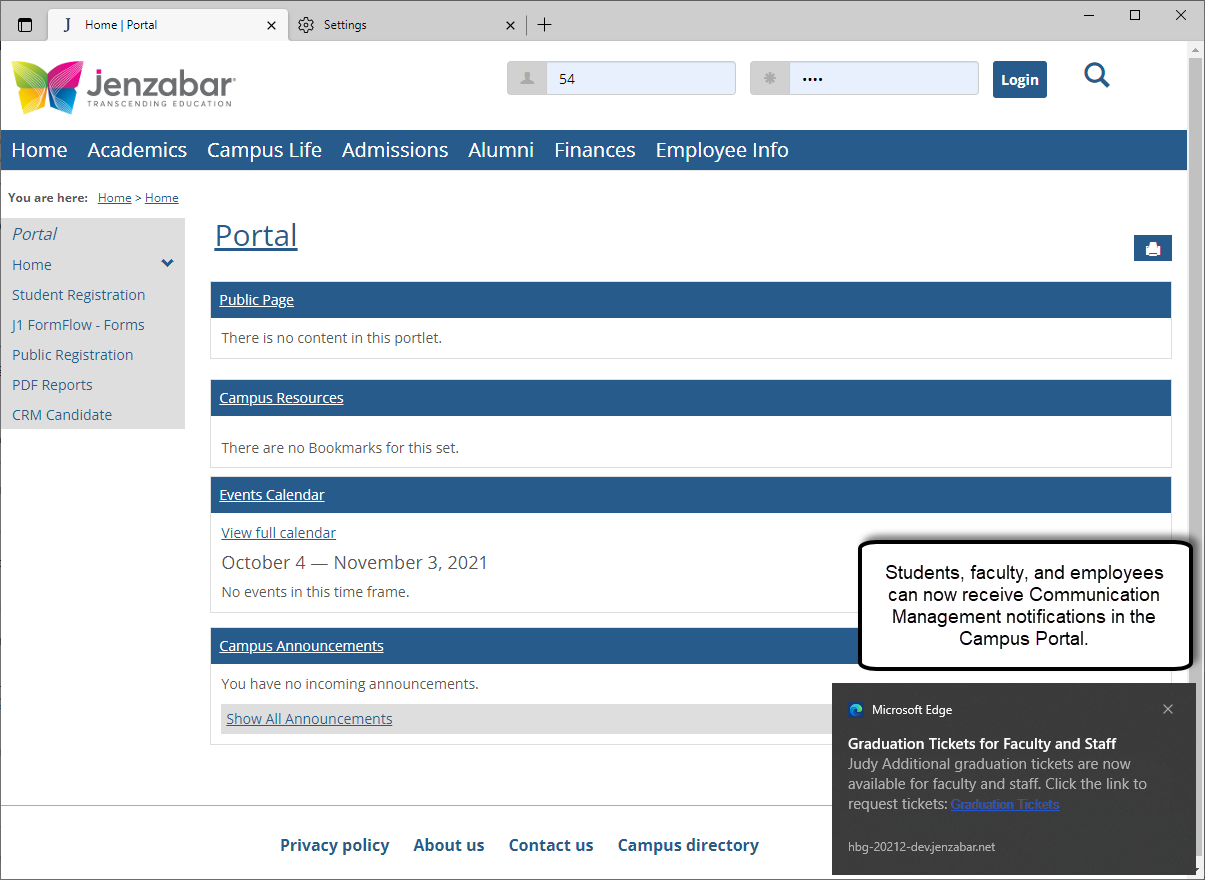Viewport: 1205px width, 880px height.
Task: Click the scrollbar up arrow
Action: click(x=1196, y=48)
